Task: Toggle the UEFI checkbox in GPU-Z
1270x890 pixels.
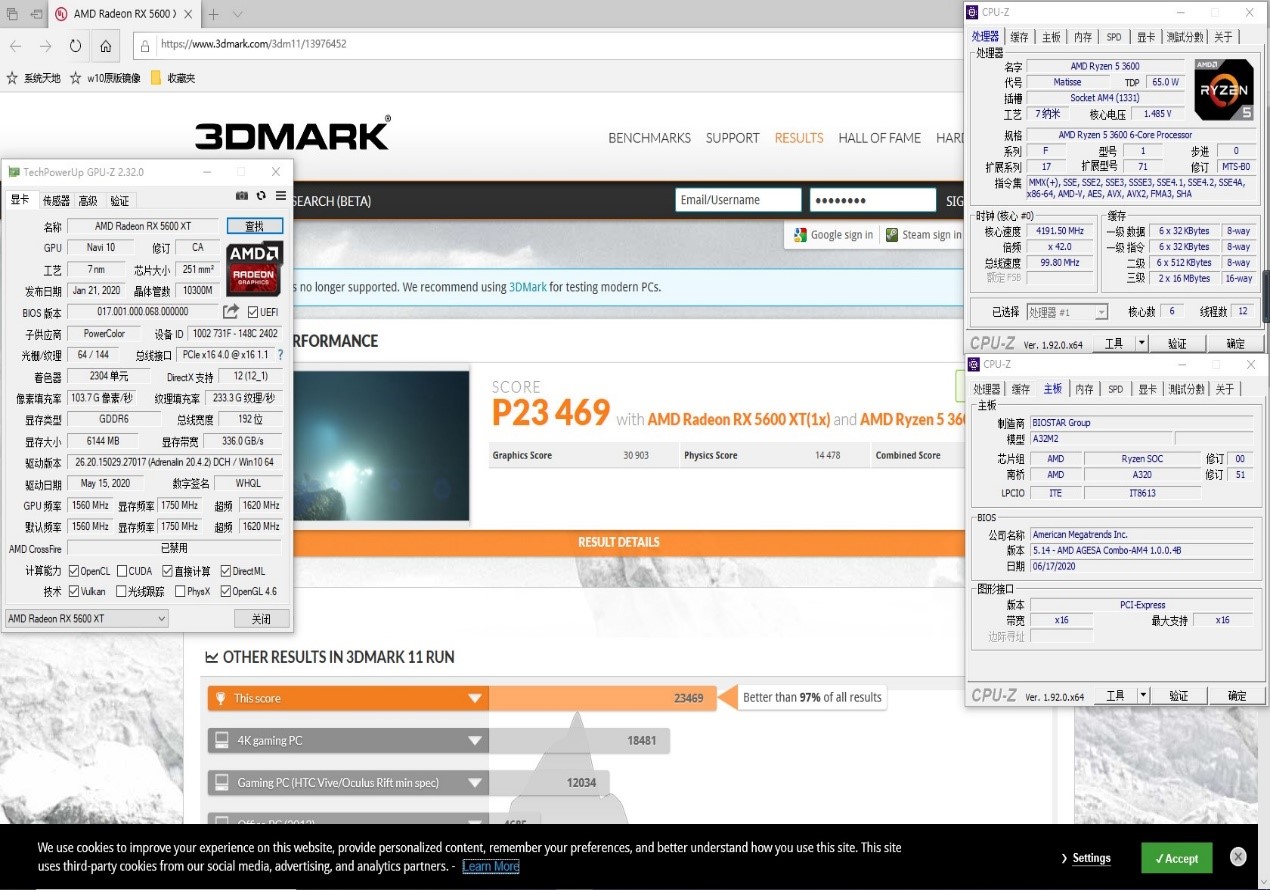Action: click(x=254, y=312)
